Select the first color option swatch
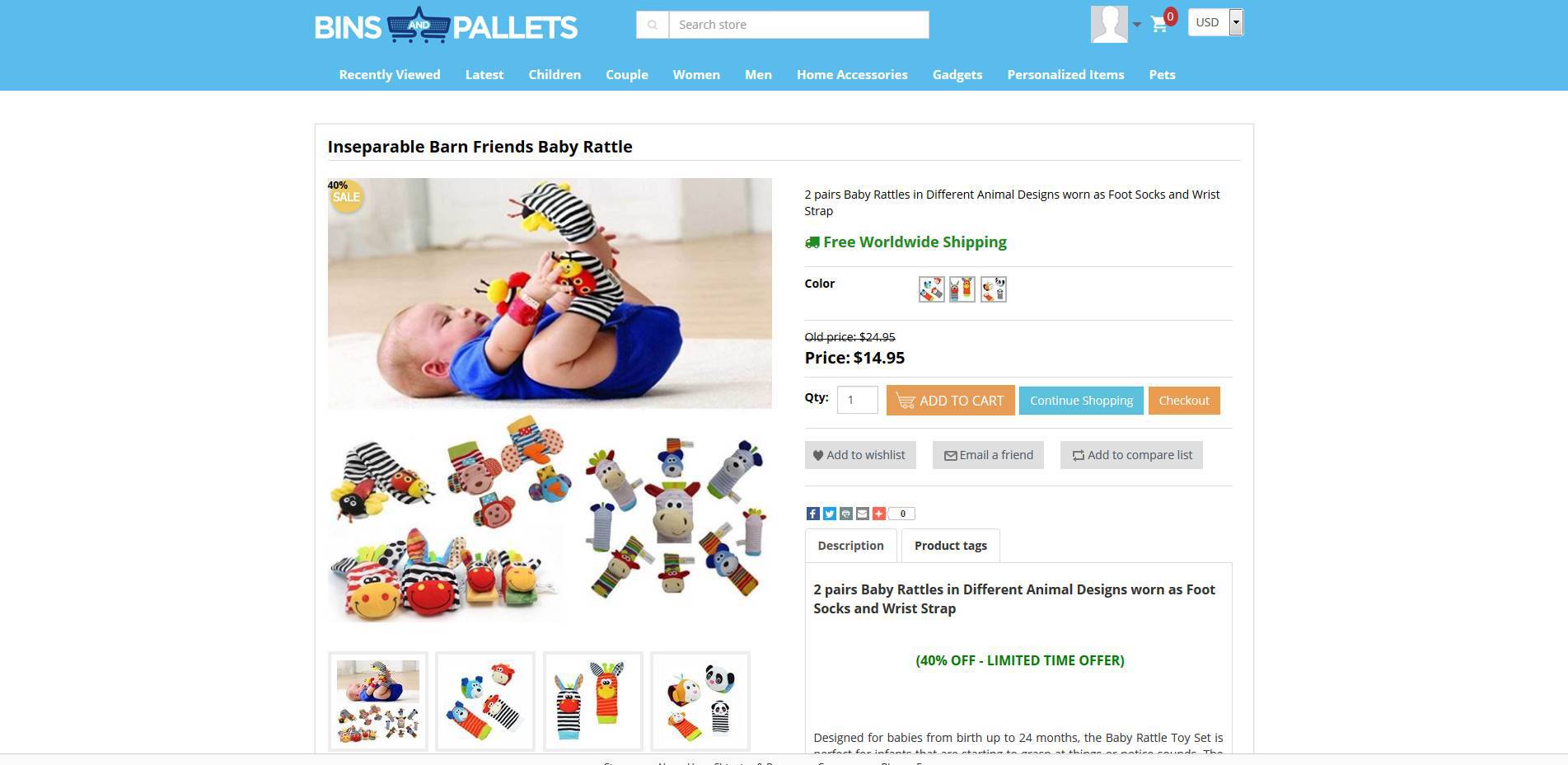Viewport: 1568px width, 765px height. coord(931,289)
